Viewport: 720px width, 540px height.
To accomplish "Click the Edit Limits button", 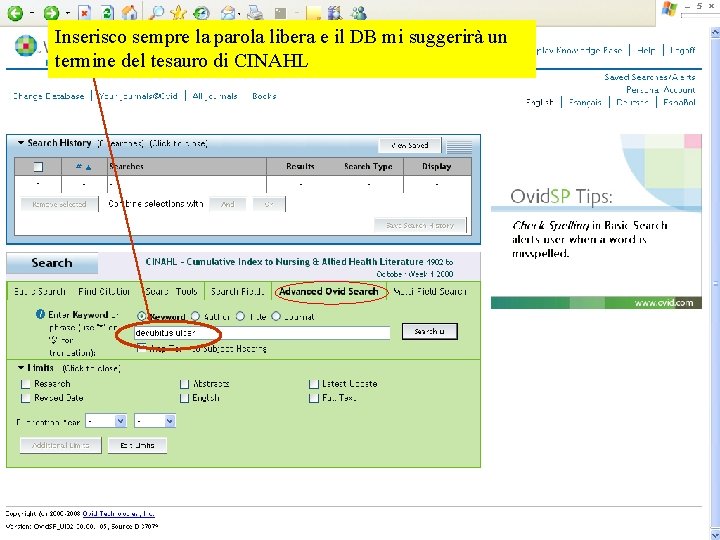I will (x=137, y=445).
